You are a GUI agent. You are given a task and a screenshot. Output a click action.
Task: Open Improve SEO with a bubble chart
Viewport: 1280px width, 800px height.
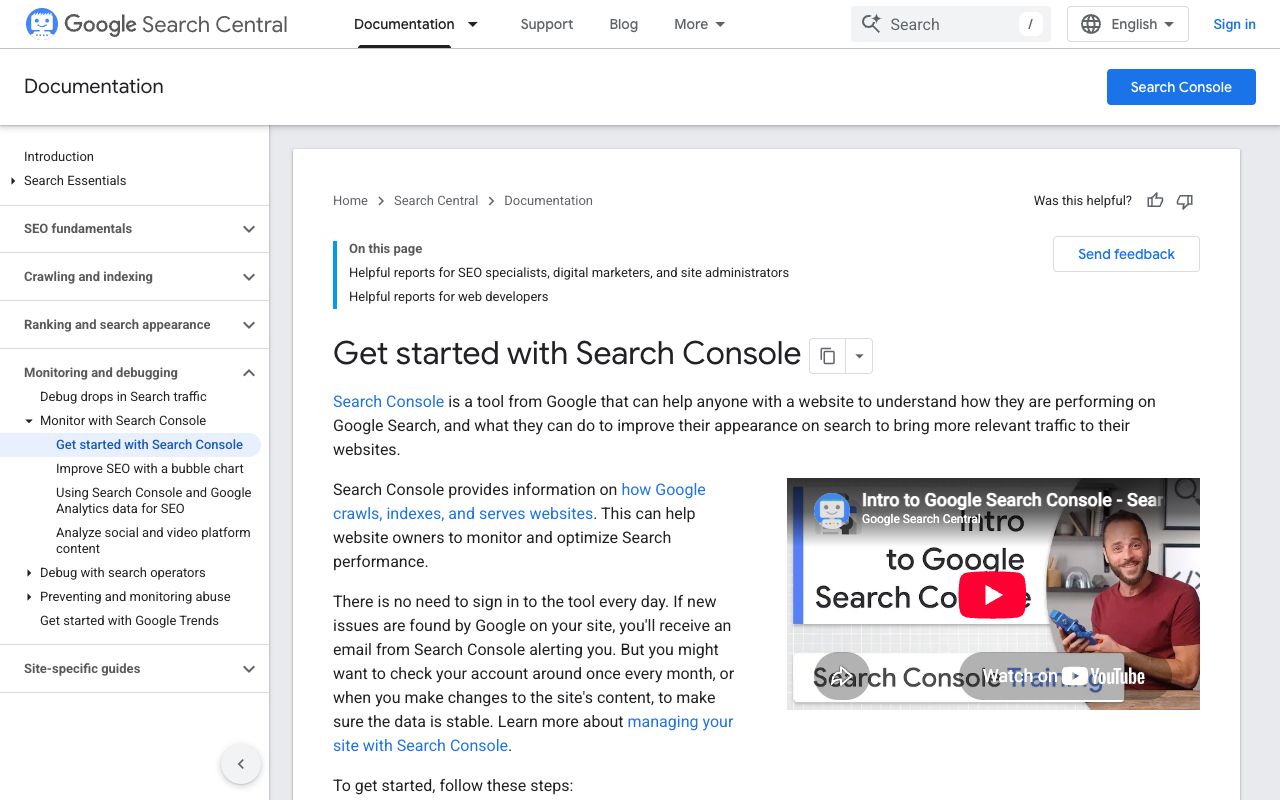tap(150, 469)
